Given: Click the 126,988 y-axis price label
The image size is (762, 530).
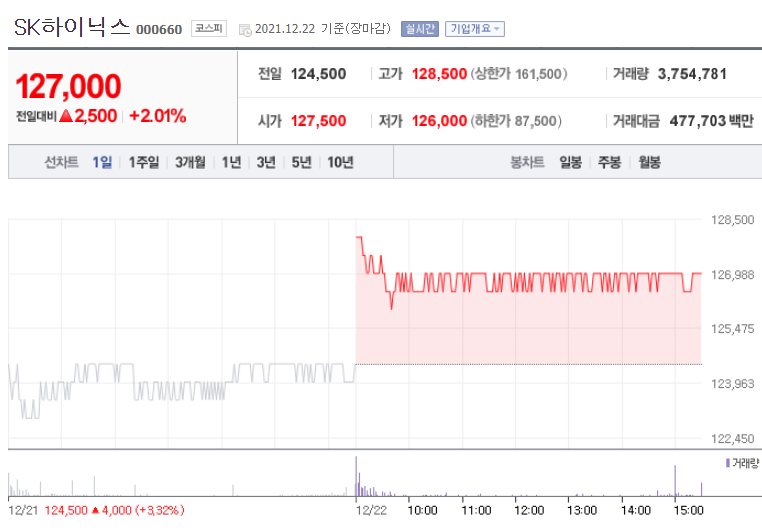Looking at the screenshot, I should point(733,275).
